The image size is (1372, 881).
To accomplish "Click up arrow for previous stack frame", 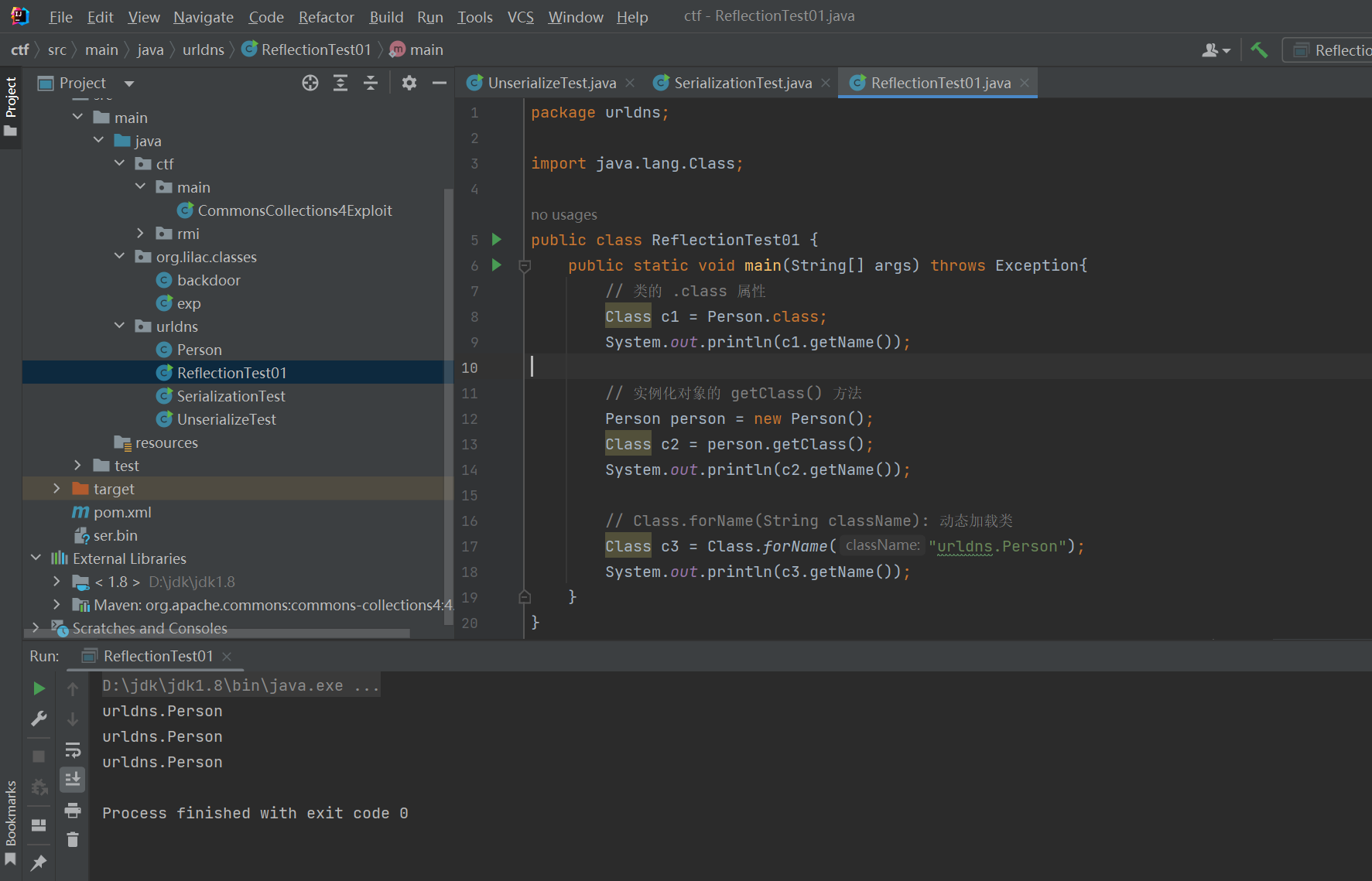I will click(x=73, y=688).
